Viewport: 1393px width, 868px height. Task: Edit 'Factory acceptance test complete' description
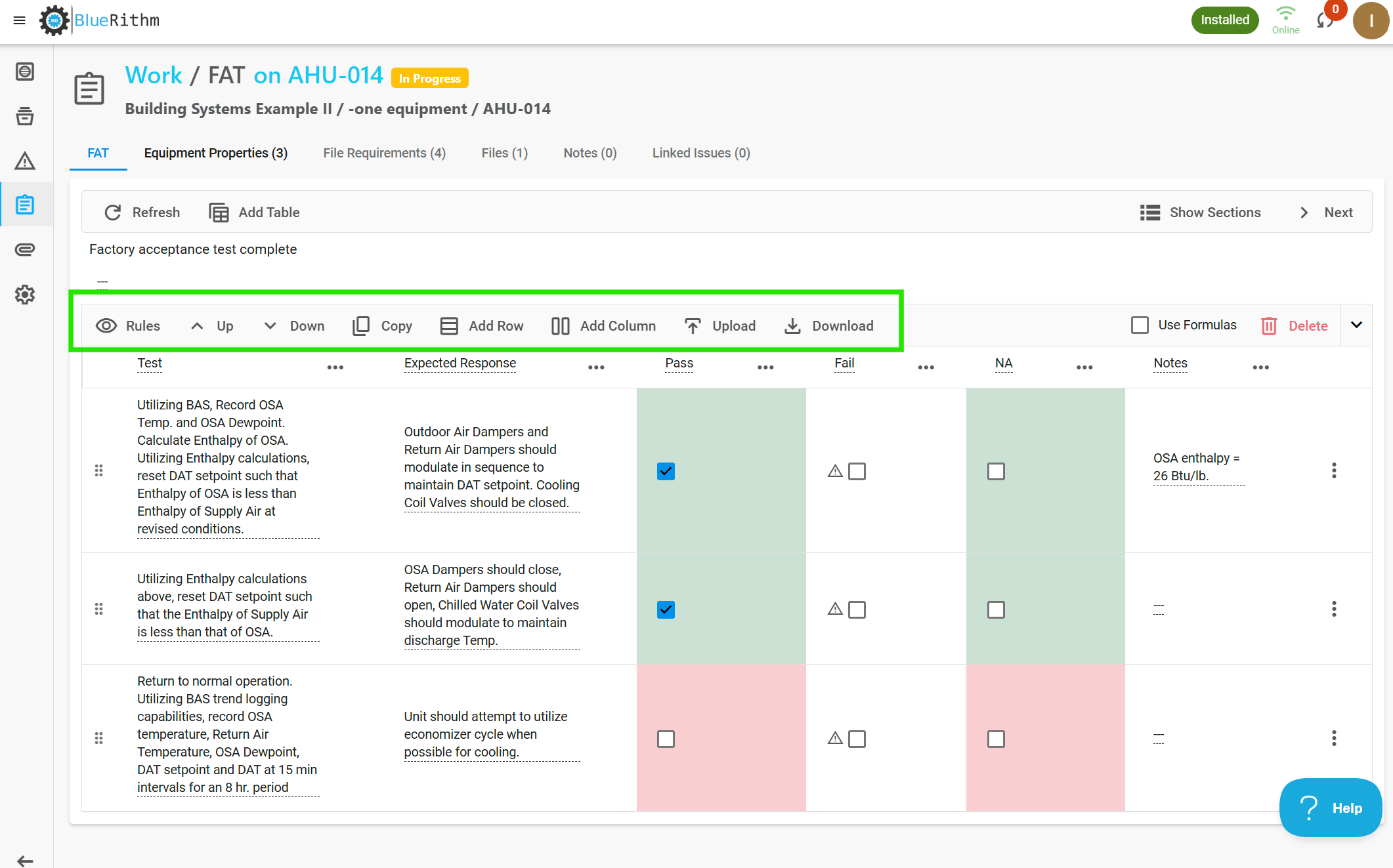coord(193,249)
